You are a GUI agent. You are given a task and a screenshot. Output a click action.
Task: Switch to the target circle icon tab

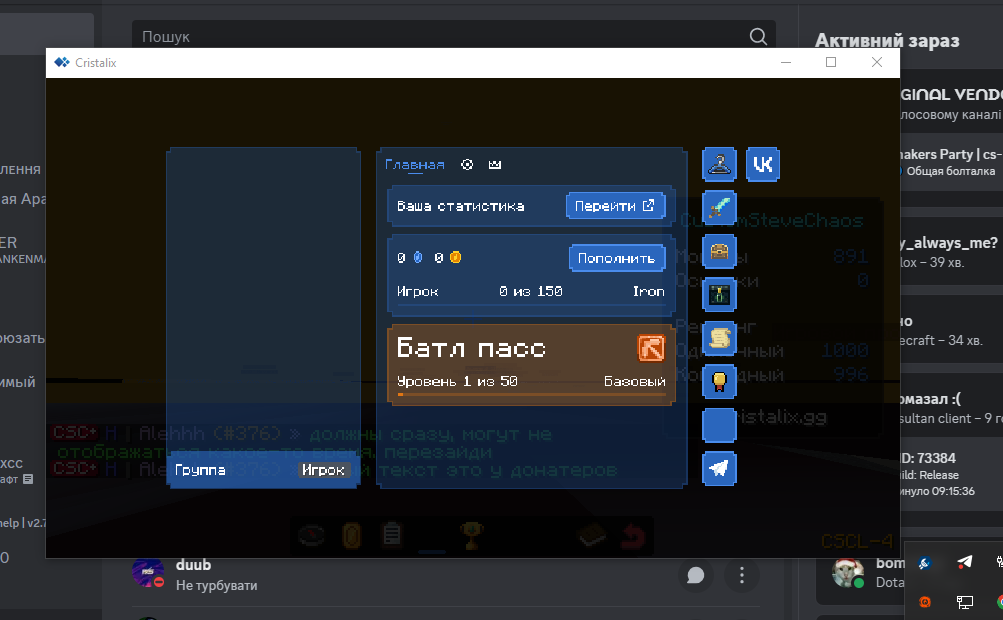click(467, 164)
